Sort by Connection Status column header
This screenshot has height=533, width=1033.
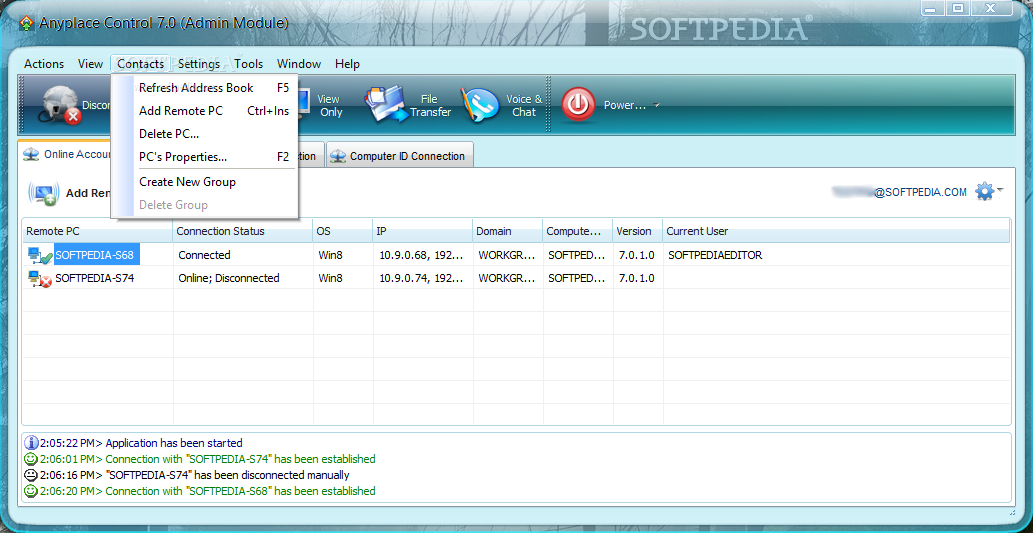(242, 231)
